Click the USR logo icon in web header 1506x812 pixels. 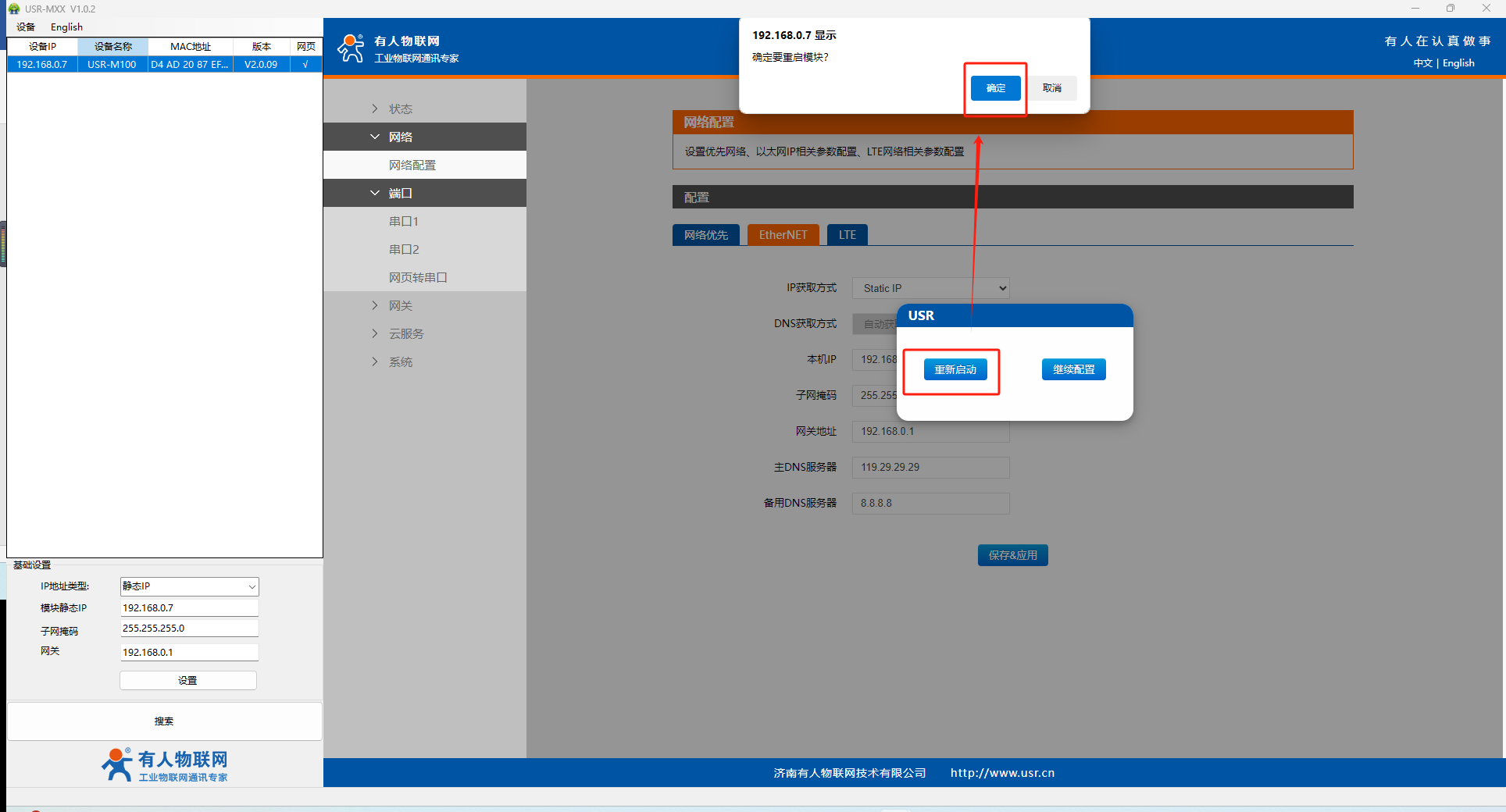click(x=351, y=48)
